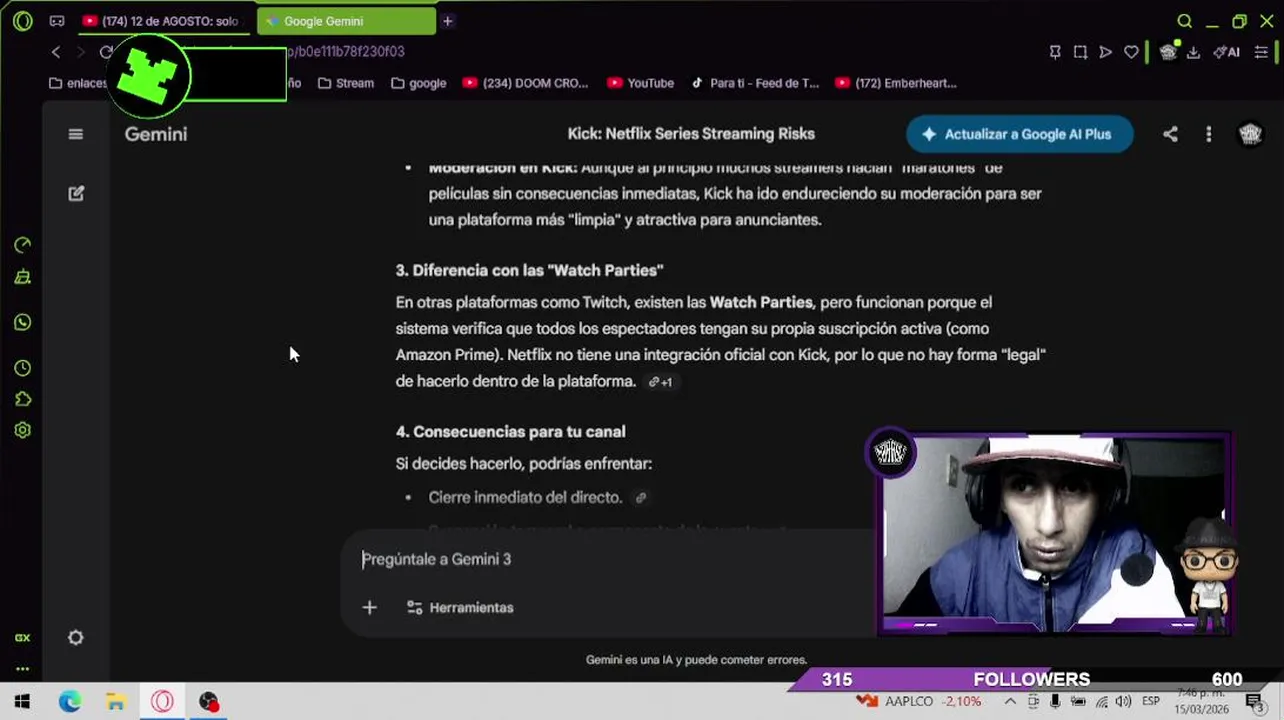Image resolution: width=1284 pixels, height=720 pixels.
Task: Click the player arrow icon in address bar
Action: point(1105,52)
